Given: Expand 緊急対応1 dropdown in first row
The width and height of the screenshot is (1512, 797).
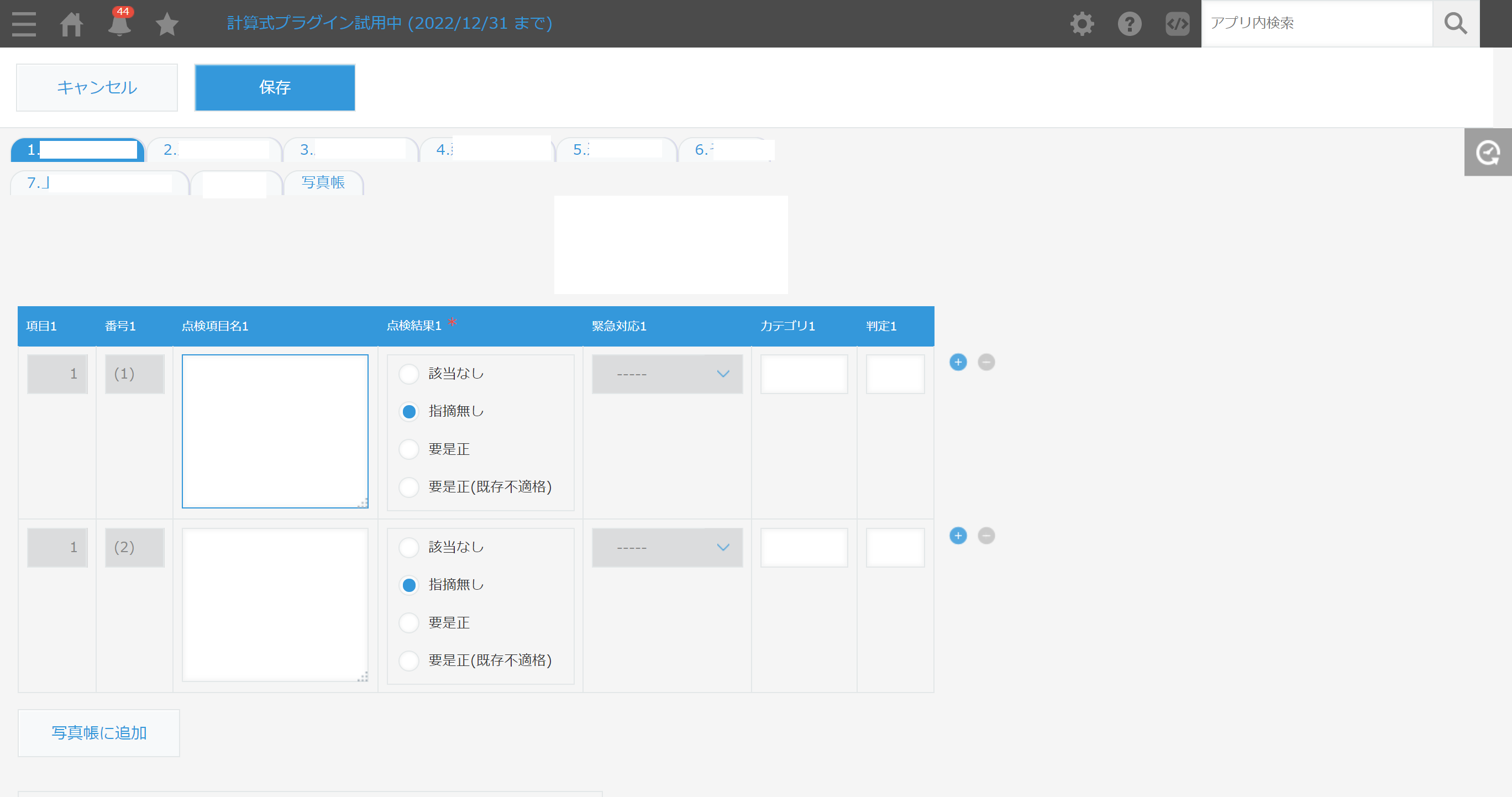Looking at the screenshot, I should [667, 374].
